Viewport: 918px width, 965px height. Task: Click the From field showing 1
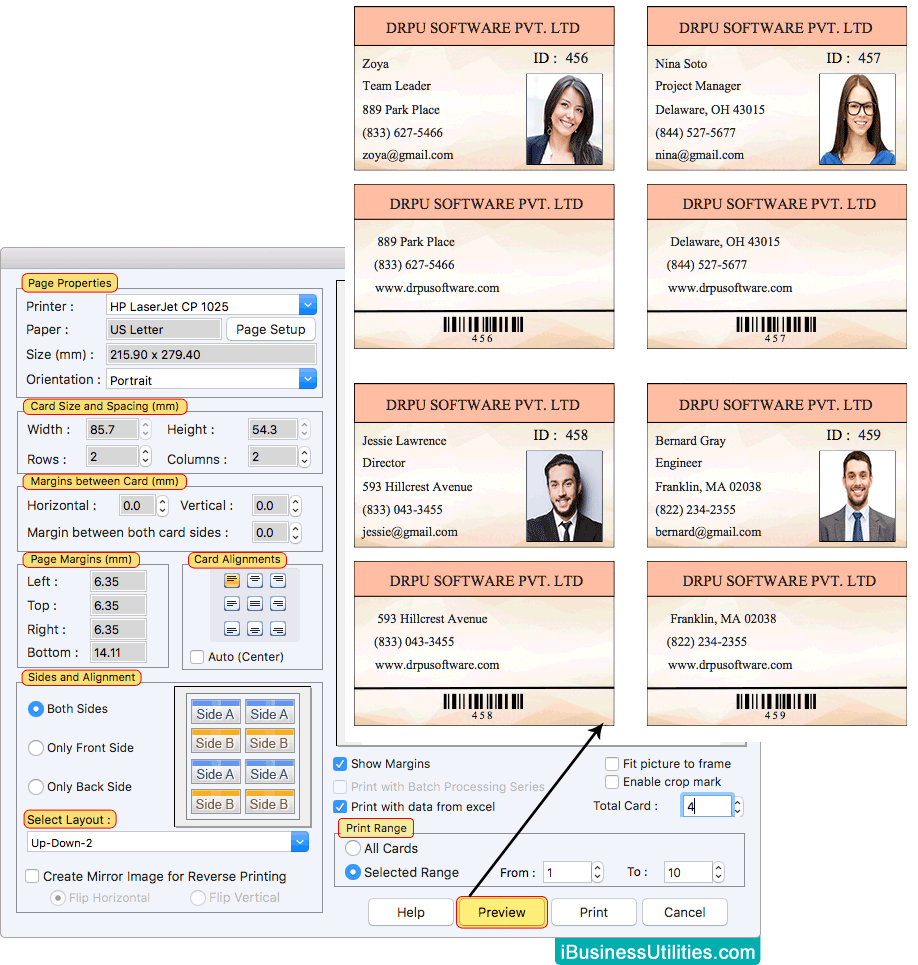coord(567,872)
